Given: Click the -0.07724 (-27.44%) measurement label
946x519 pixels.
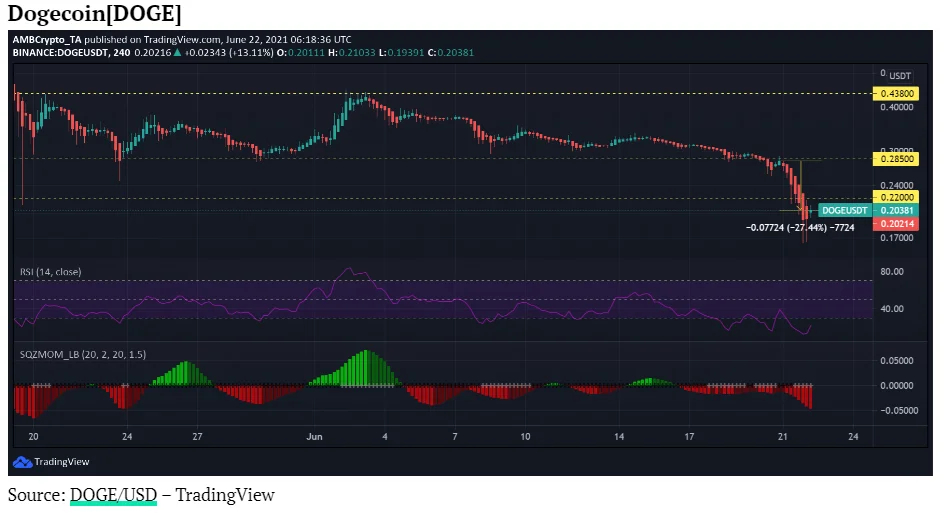Looking at the screenshot, I should (x=800, y=228).
